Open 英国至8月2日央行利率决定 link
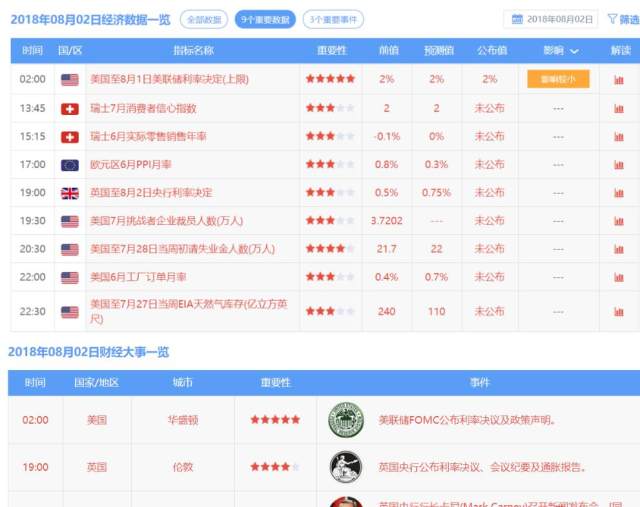The width and height of the screenshot is (640, 507). pos(151,193)
